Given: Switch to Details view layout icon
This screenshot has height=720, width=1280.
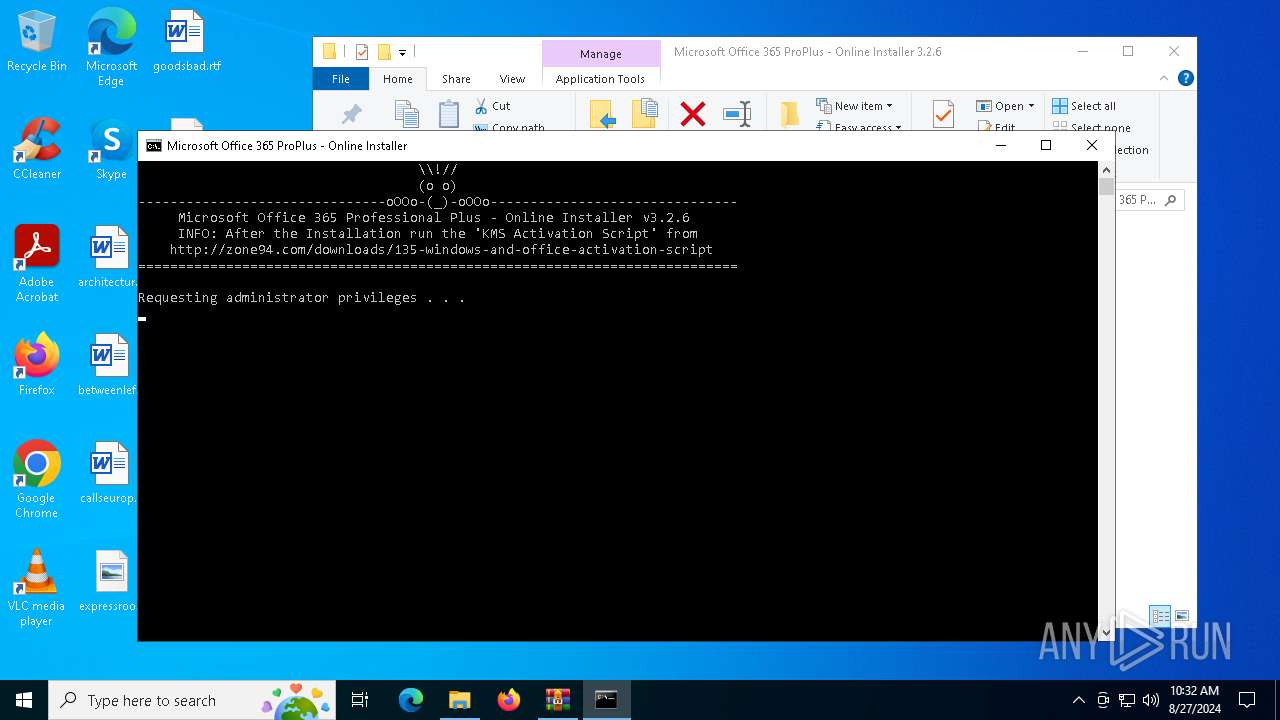Looking at the screenshot, I should [x=1160, y=616].
